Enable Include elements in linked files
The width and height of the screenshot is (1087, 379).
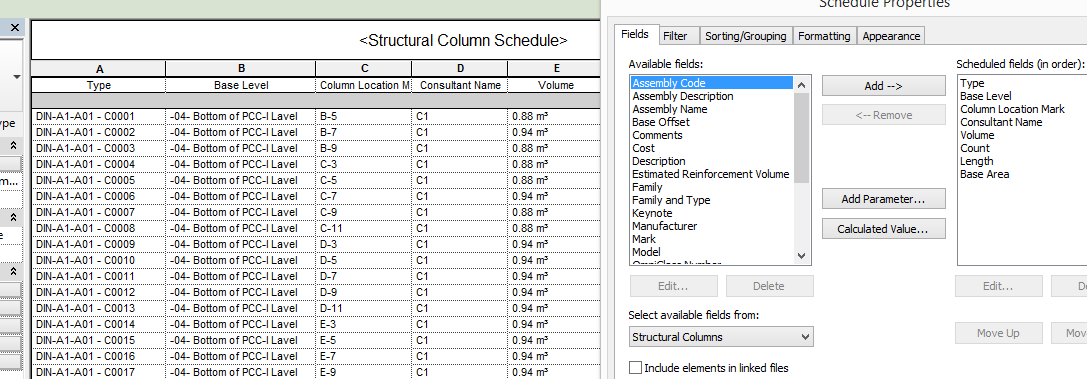[635, 368]
